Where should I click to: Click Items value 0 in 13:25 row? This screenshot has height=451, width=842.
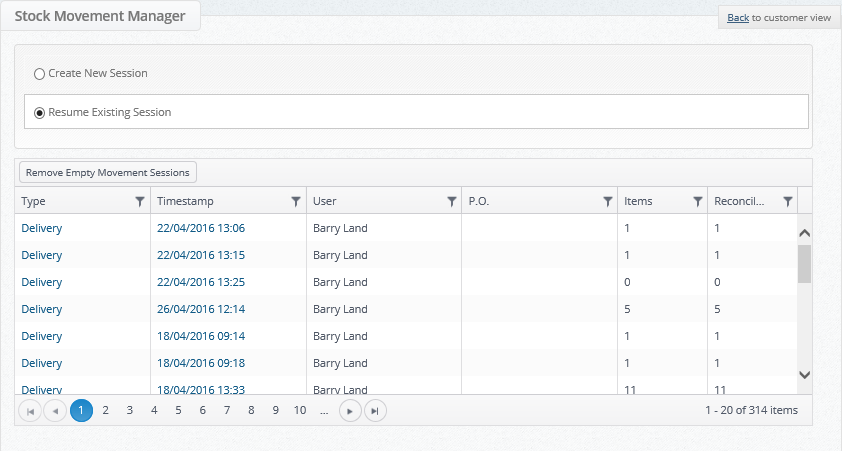coord(627,282)
